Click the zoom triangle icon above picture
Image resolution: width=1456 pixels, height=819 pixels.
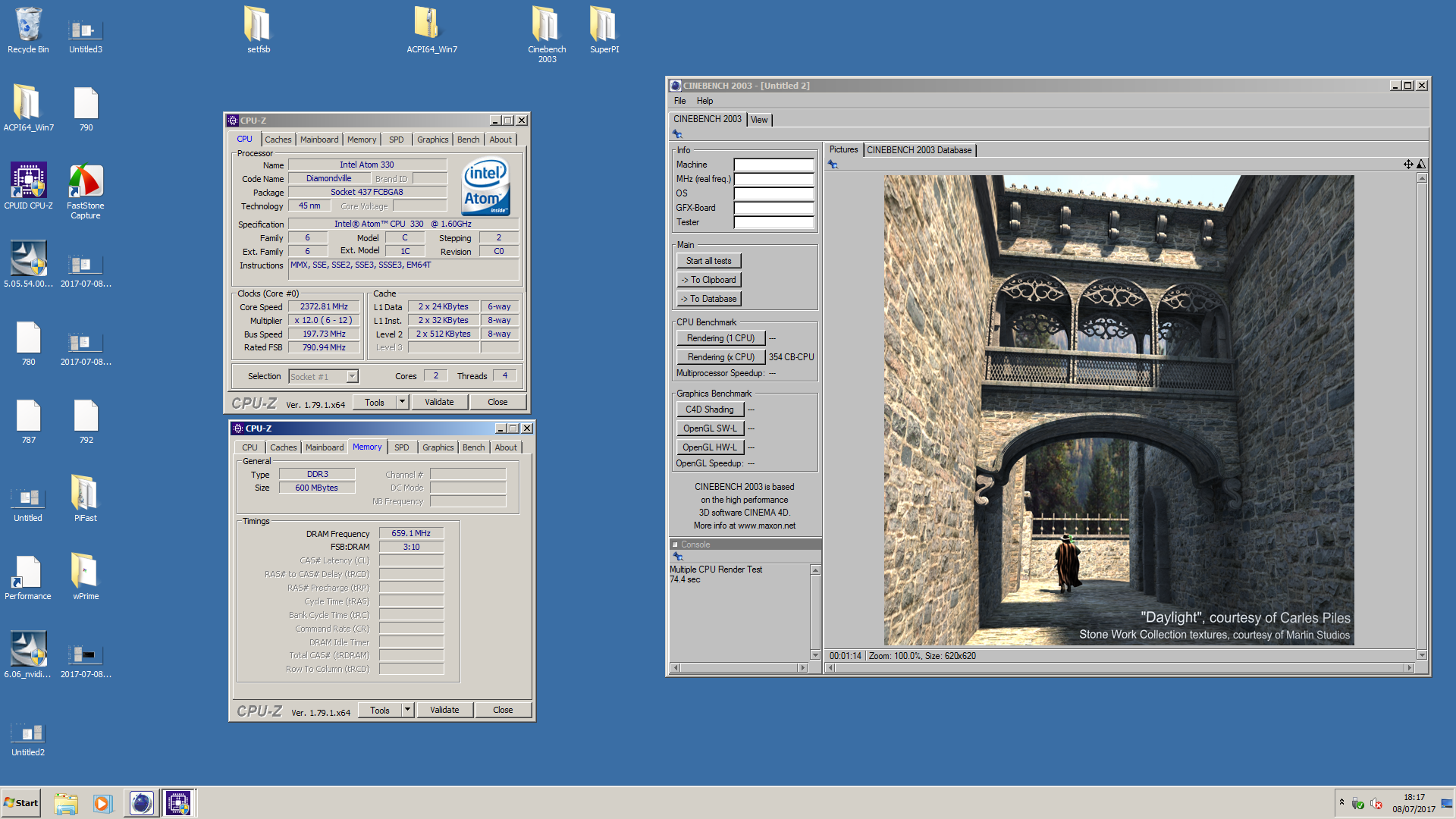coord(1421,165)
